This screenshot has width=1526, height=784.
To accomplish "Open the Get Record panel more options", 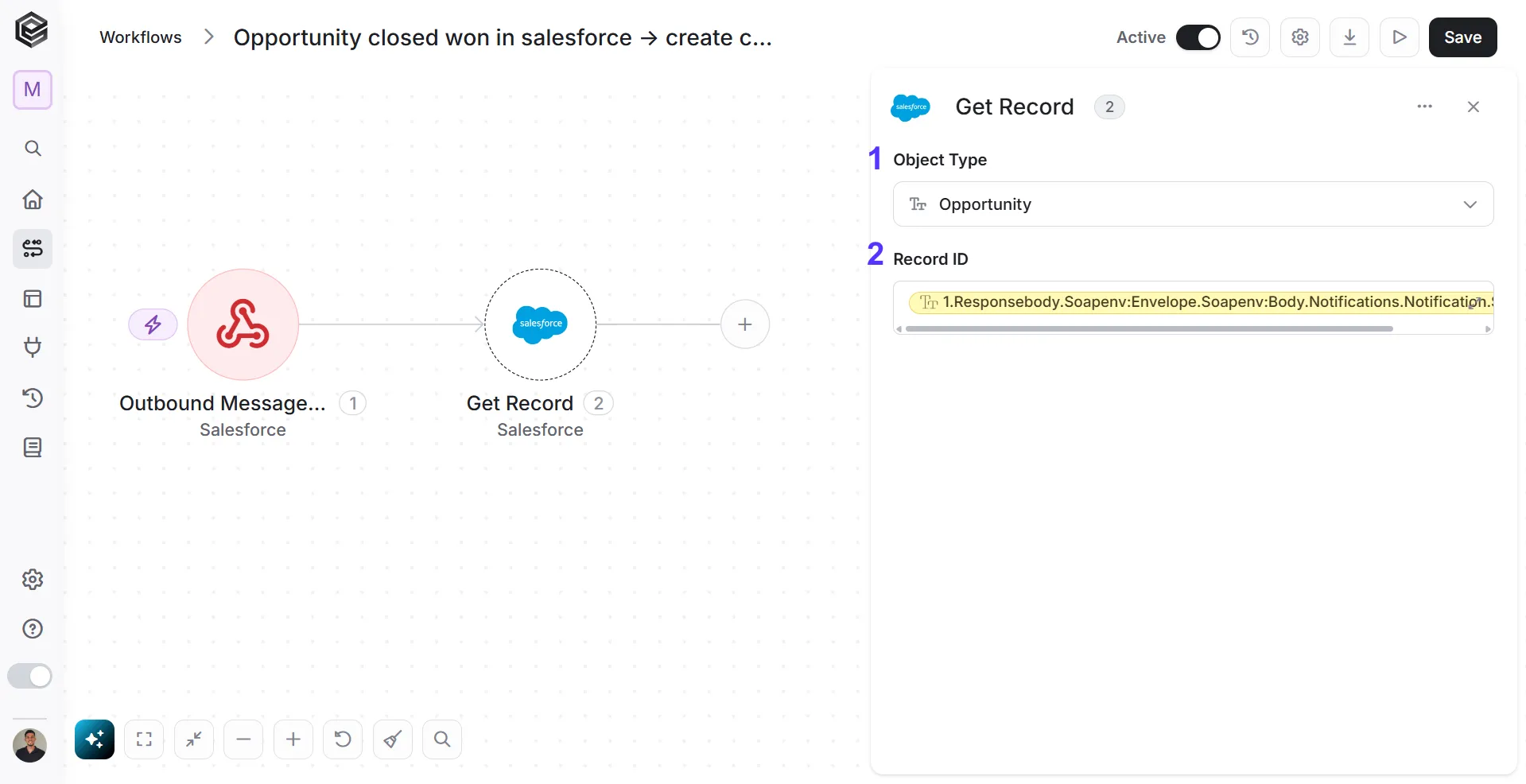I will pyautogui.click(x=1424, y=107).
